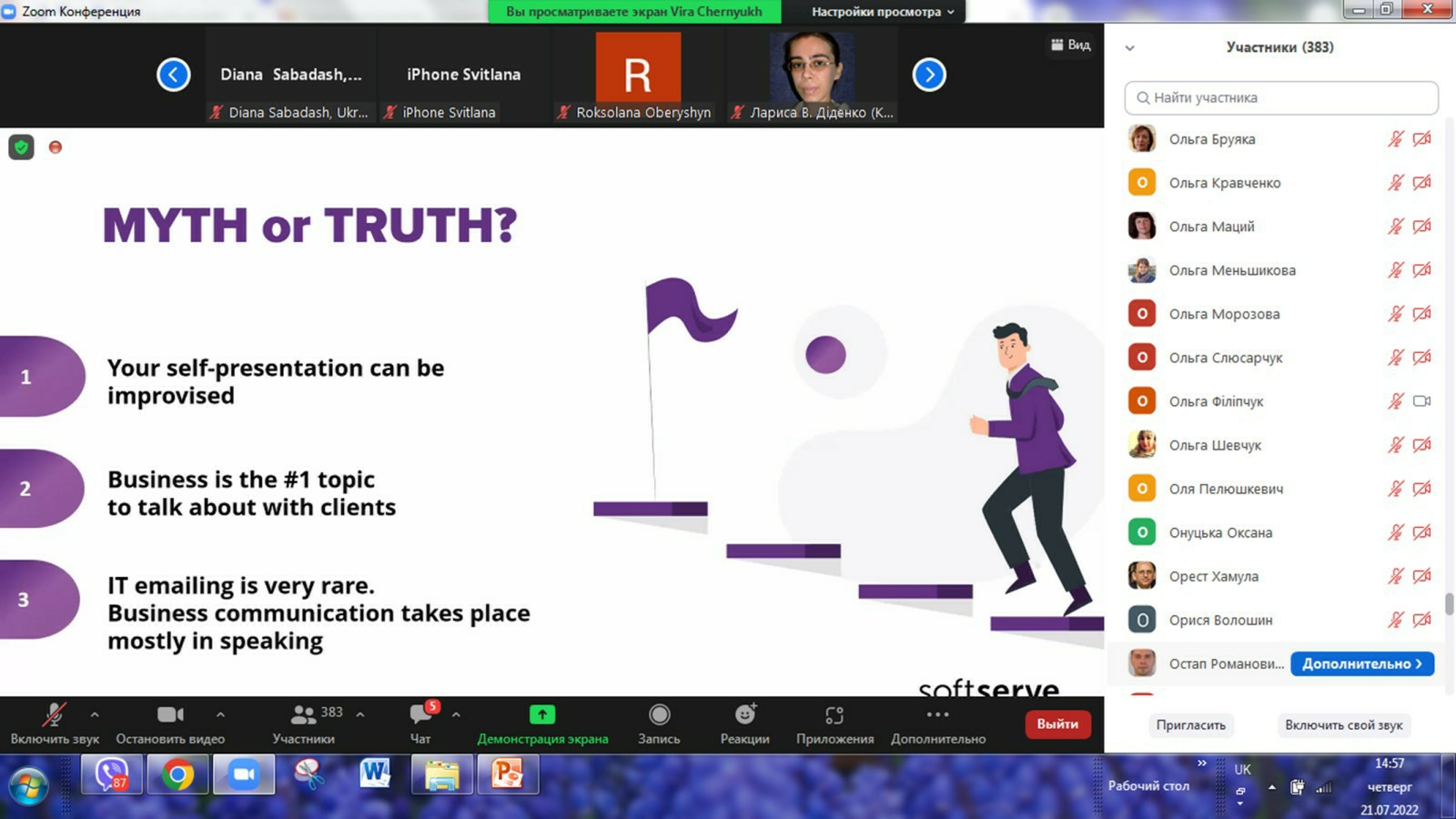
Task: Click the red Выйти leave button
Action: click(1057, 724)
